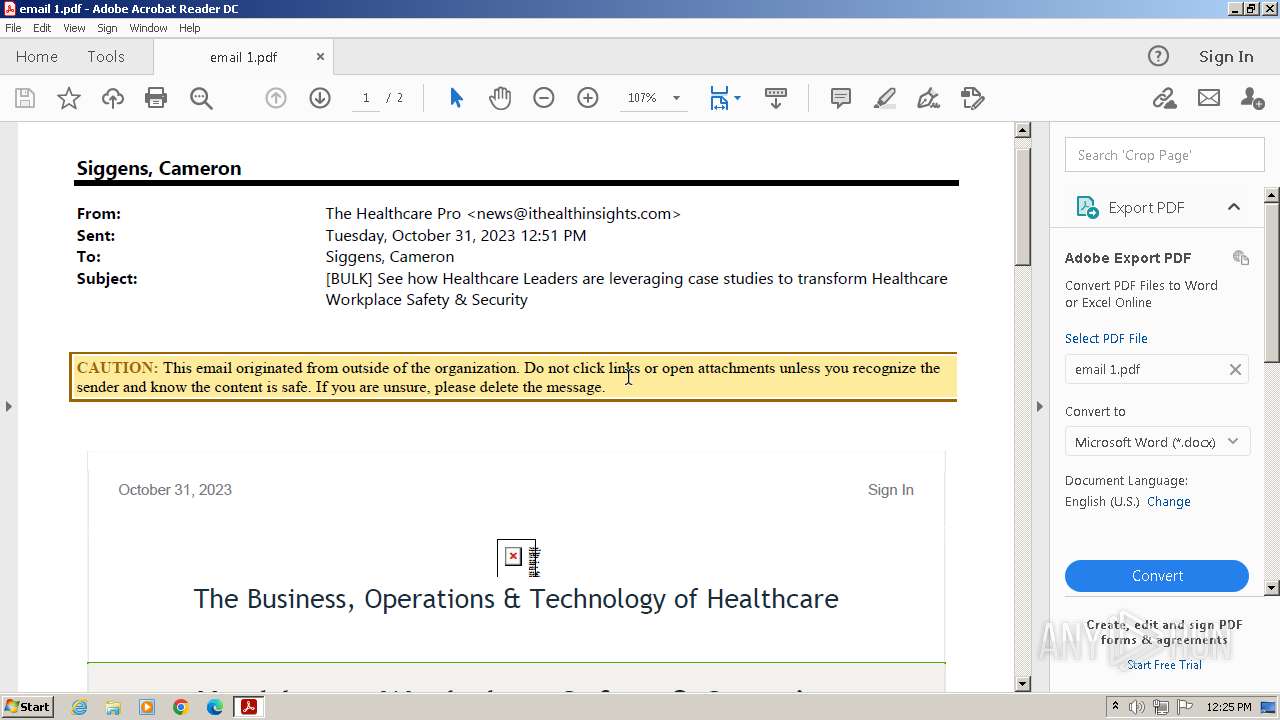Open Microsoft Edge from taskbar
This screenshot has width=1280, height=720.
tap(215, 707)
